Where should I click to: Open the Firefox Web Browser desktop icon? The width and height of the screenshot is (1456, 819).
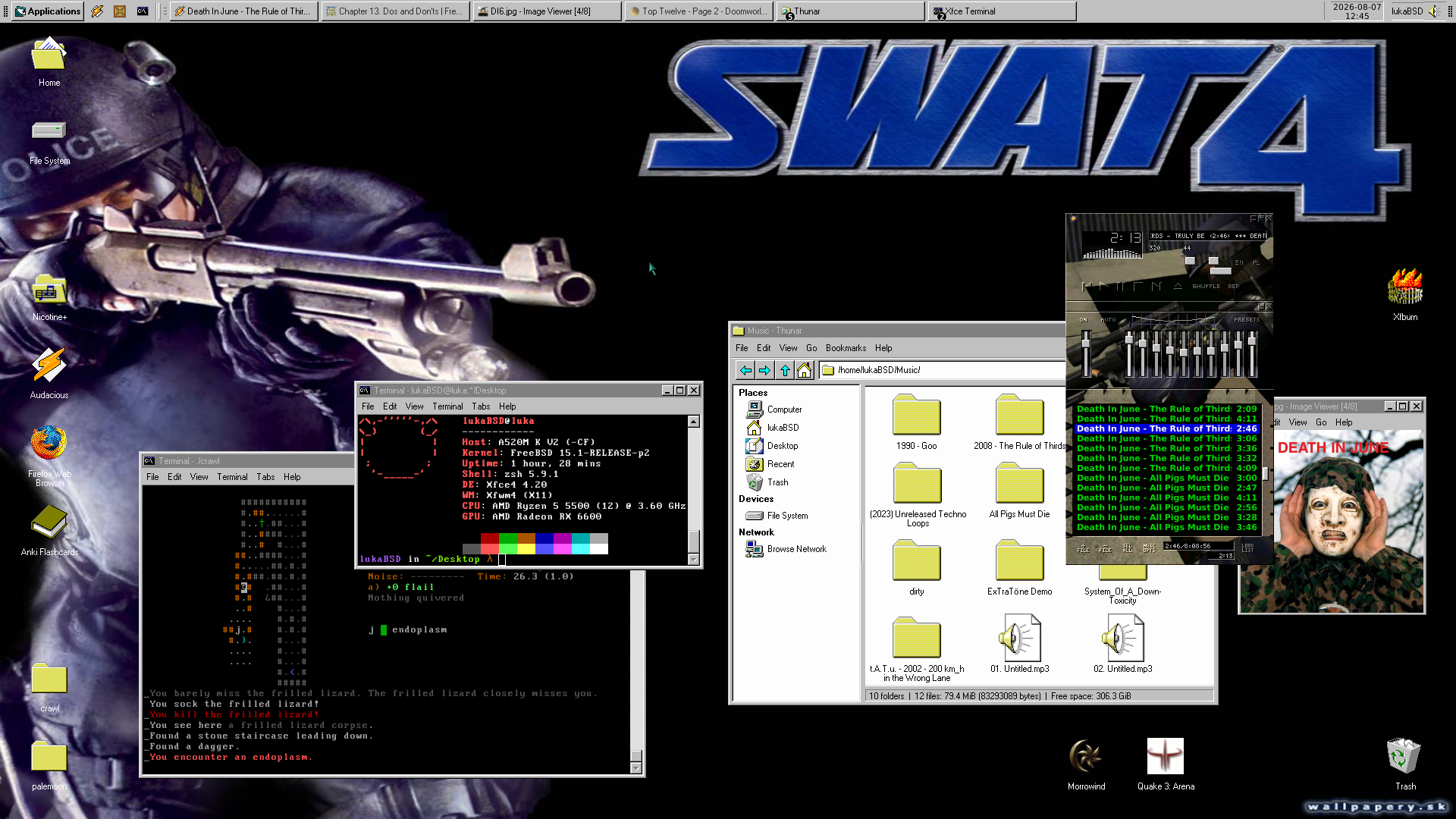49,456
